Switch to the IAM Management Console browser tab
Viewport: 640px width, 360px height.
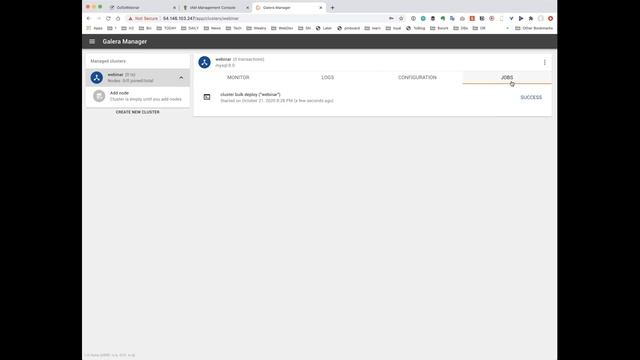(x=213, y=8)
